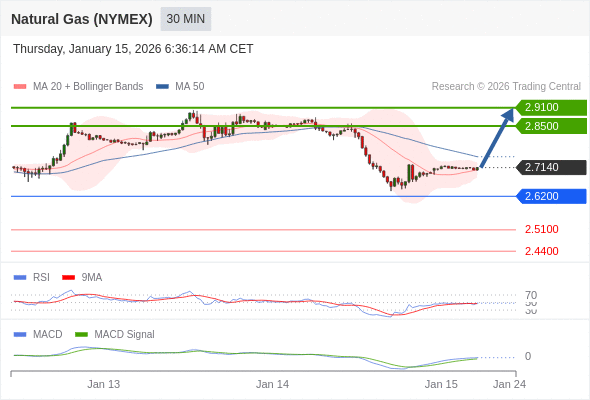Click the Jan 15 axis date label
Screen dimensions: 590x400
point(441,384)
